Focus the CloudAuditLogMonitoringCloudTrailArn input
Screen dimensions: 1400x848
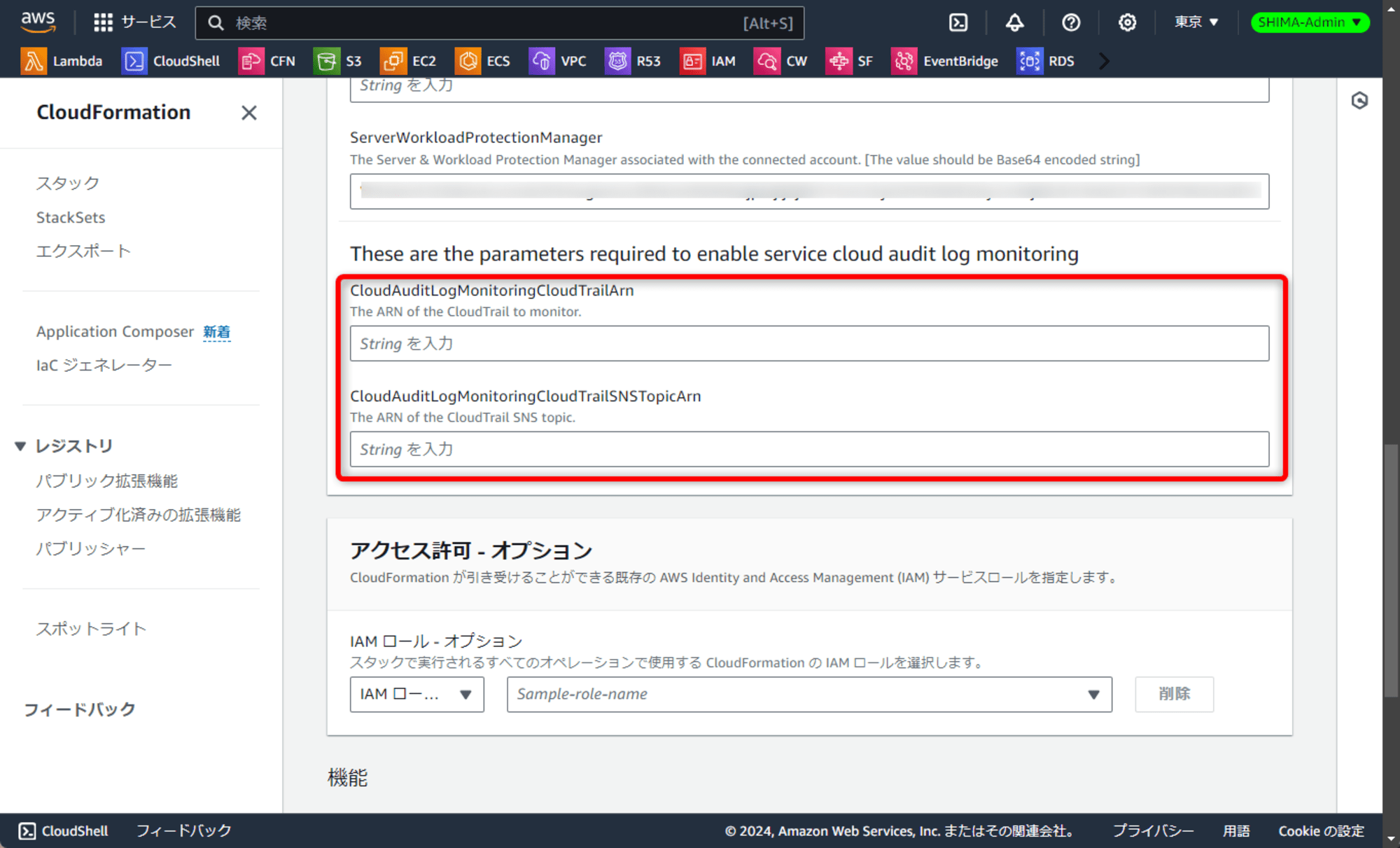pos(809,343)
